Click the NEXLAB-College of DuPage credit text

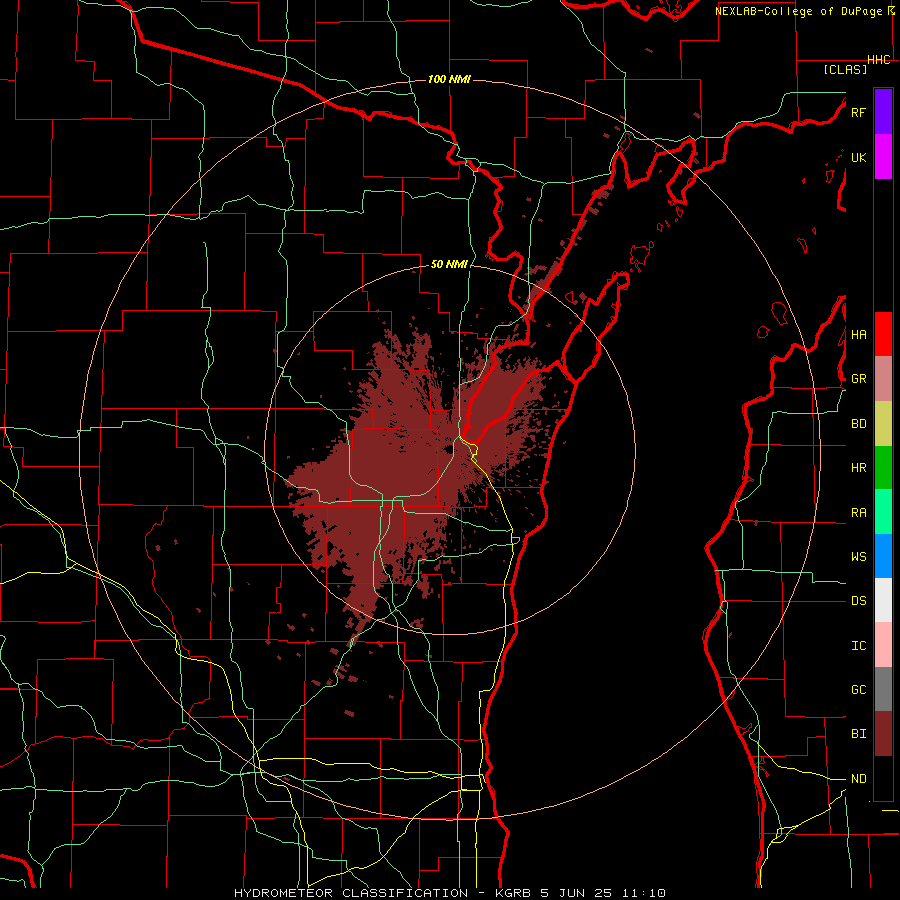(x=800, y=11)
